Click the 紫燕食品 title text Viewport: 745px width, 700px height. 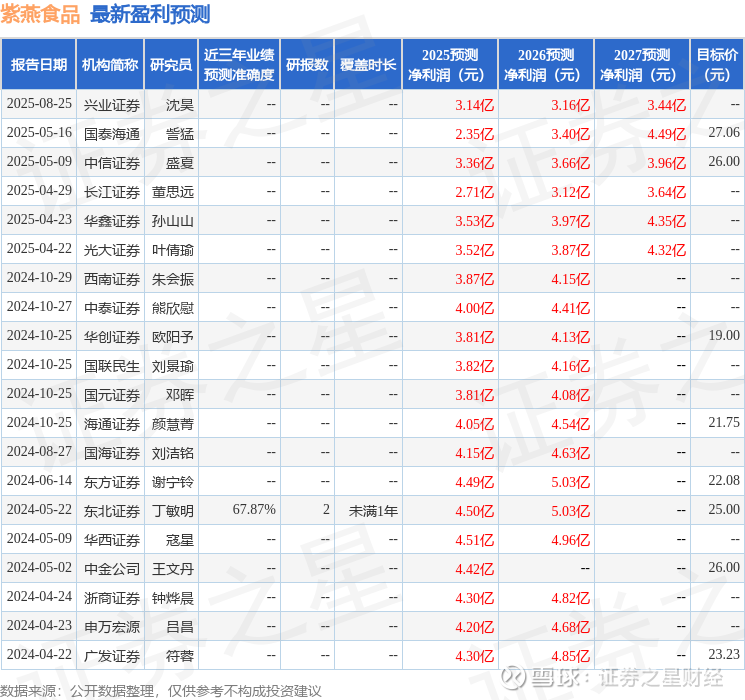[x=40, y=14]
